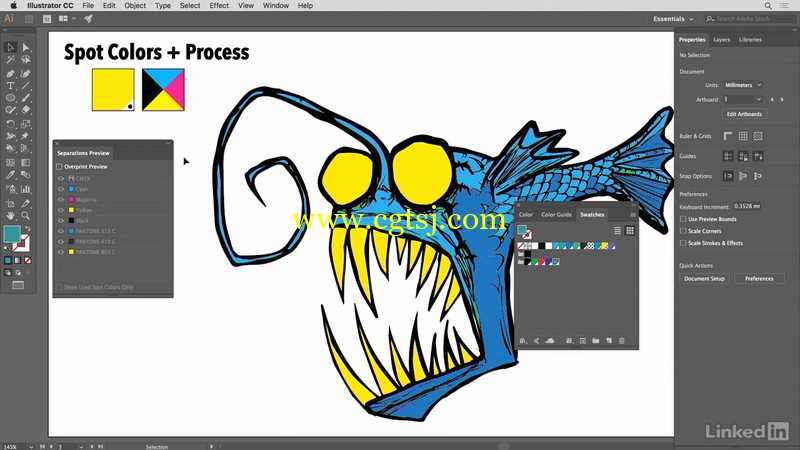
Task: Hide the Magenta separation eye
Action: [x=61, y=199]
